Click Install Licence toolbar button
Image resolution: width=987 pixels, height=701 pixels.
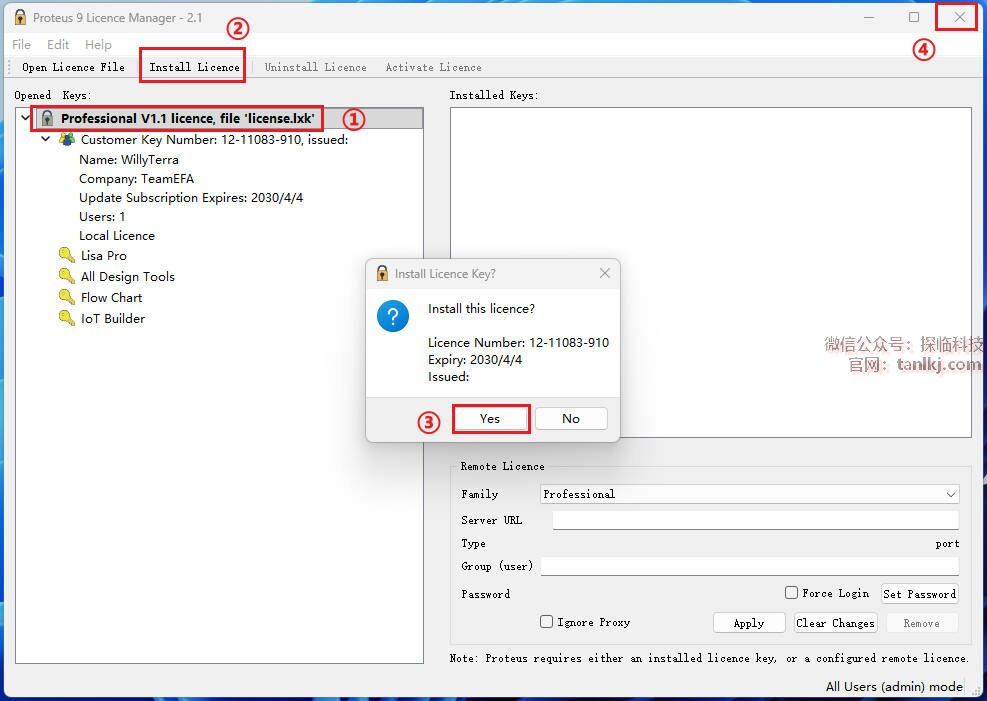[x=195, y=67]
